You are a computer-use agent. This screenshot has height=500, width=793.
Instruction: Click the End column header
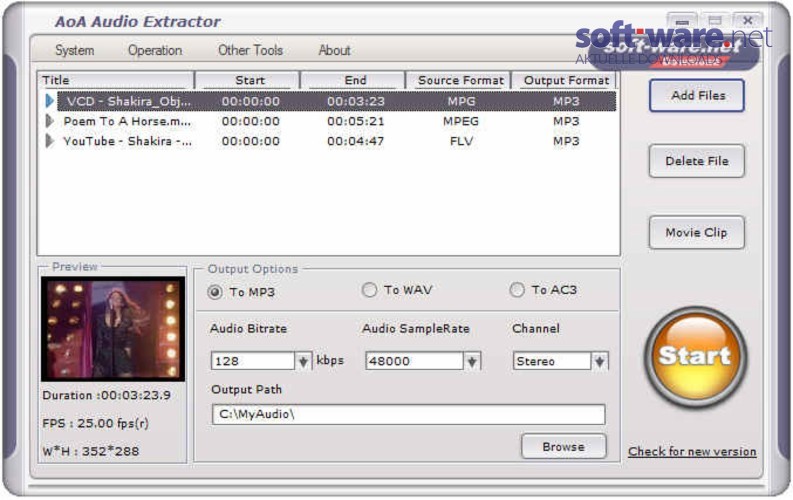pyautogui.click(x=353, y=80)
